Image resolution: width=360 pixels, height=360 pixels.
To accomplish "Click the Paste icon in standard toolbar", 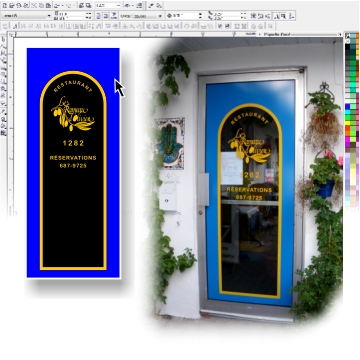I will tap(48, 6).
